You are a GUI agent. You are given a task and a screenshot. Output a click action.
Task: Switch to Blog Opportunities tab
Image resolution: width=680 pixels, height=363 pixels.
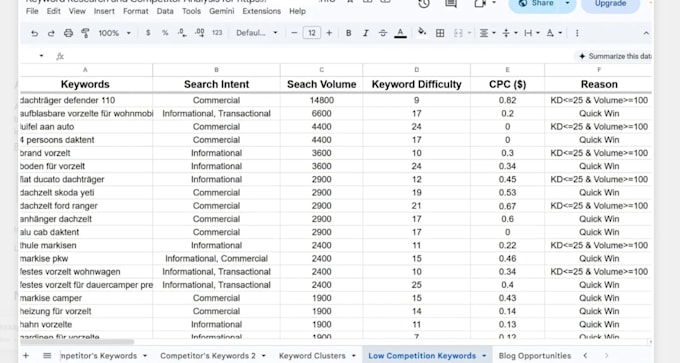pos(534,356)
